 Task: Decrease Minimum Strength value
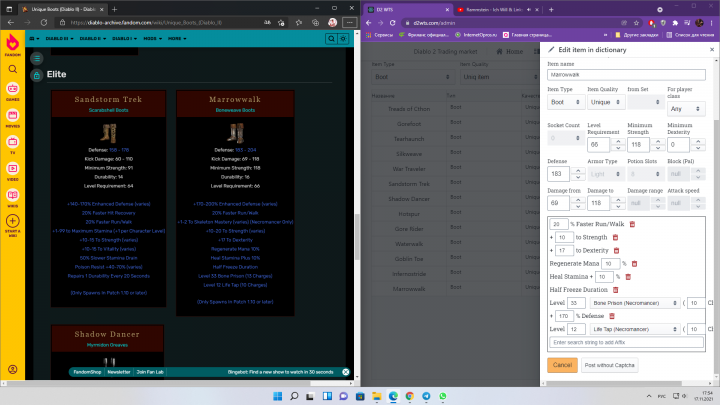[658, 148]
